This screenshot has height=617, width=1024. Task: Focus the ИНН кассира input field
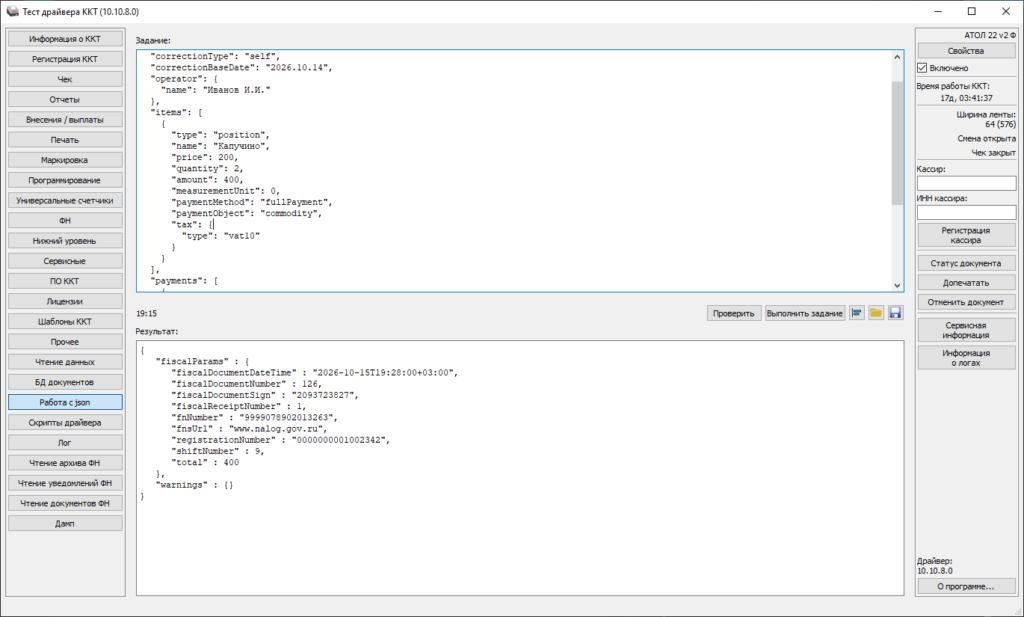click(967, 213)
